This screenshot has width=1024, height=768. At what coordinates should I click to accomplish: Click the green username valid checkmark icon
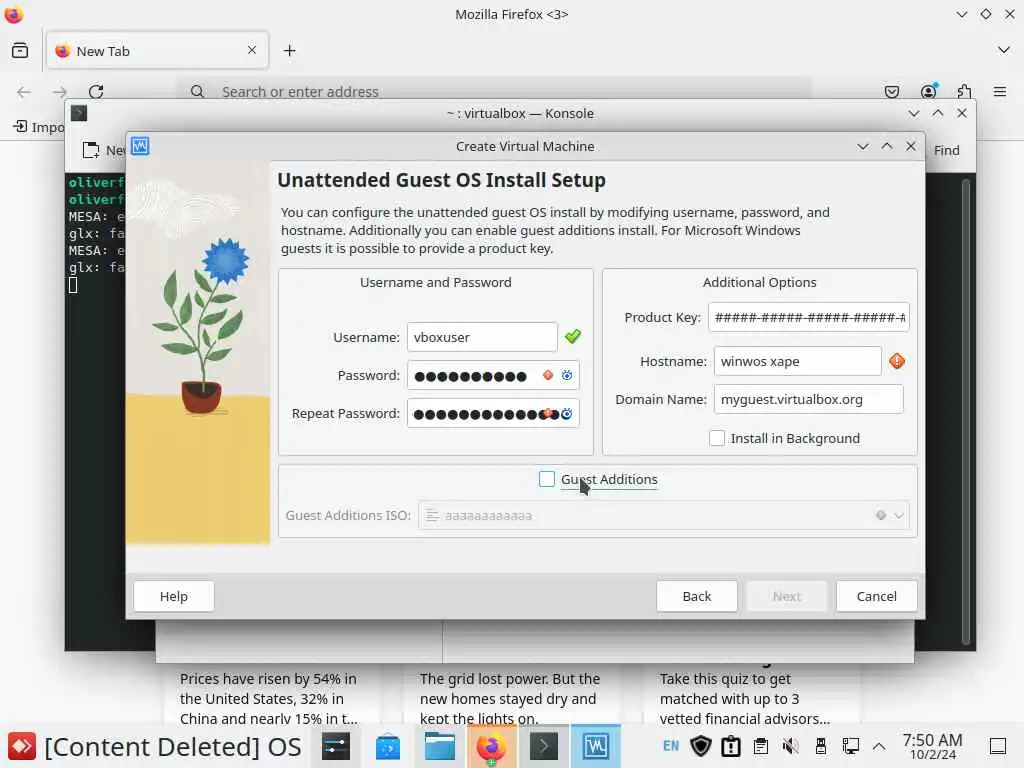point(573,336)
